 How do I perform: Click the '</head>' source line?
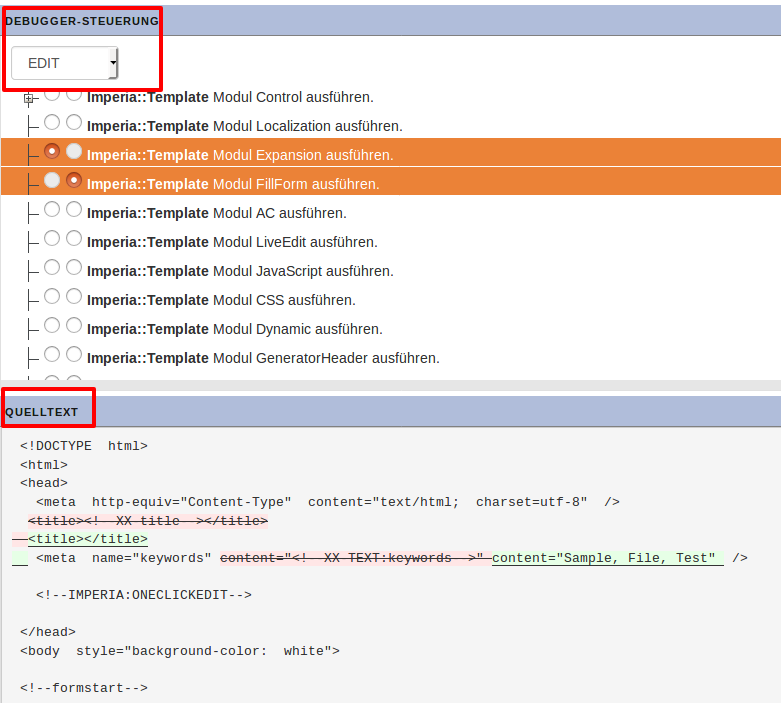coord(48,632)
